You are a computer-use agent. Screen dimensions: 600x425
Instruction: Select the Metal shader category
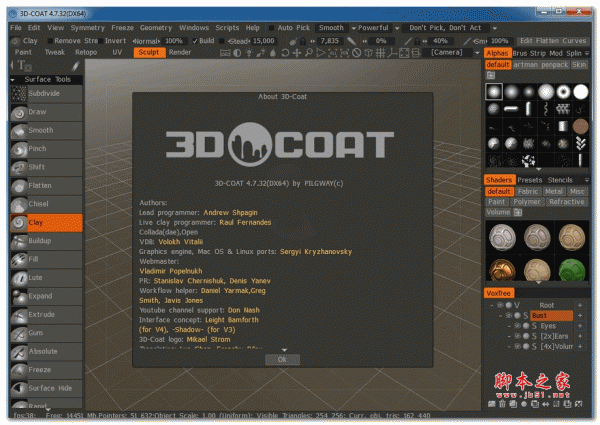pos(554,191)
